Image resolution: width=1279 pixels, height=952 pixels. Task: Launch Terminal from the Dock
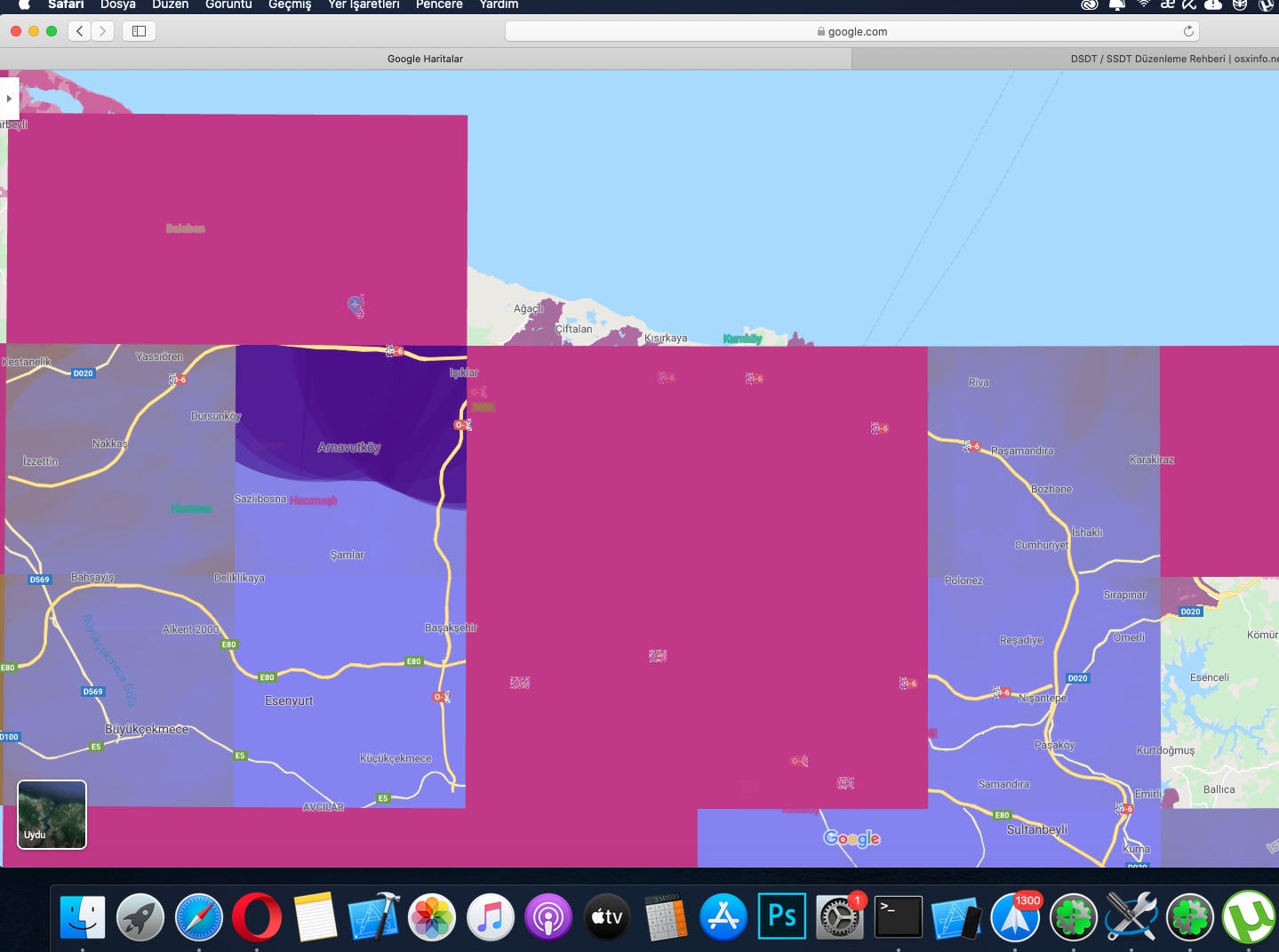pyautogui.click(x=899, y=916)
